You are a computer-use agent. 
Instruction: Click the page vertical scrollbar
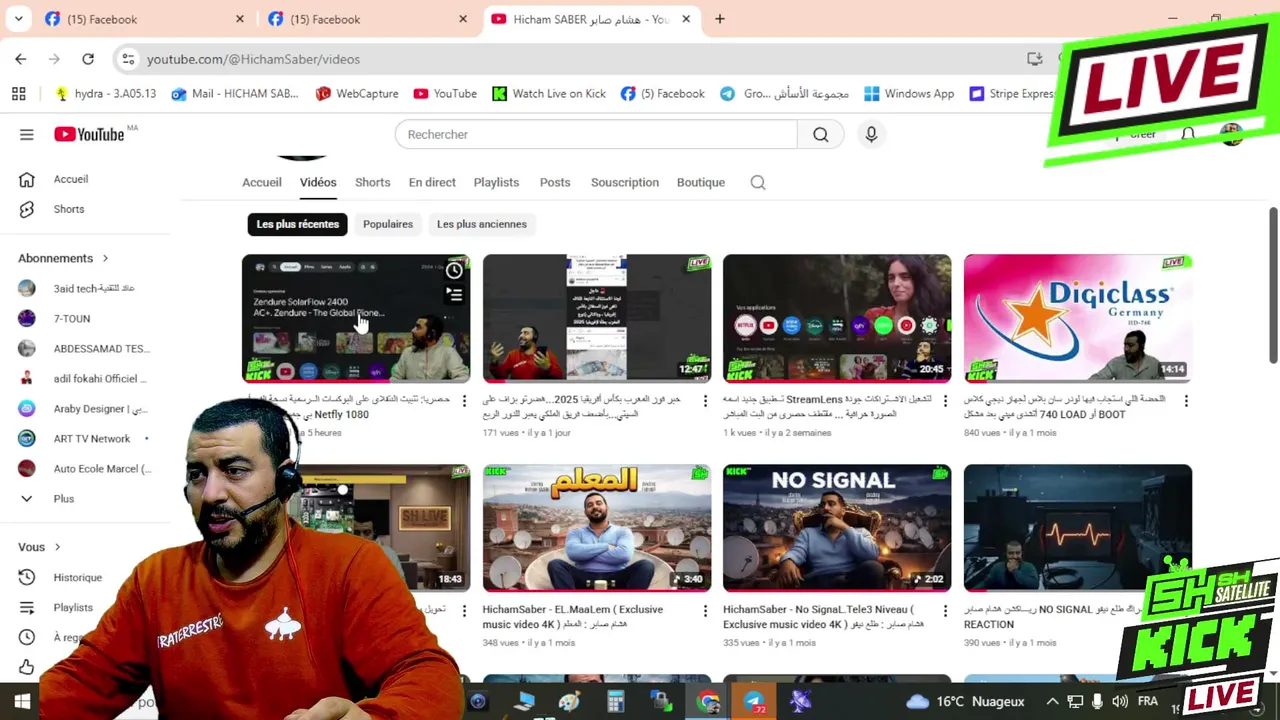1273,286
